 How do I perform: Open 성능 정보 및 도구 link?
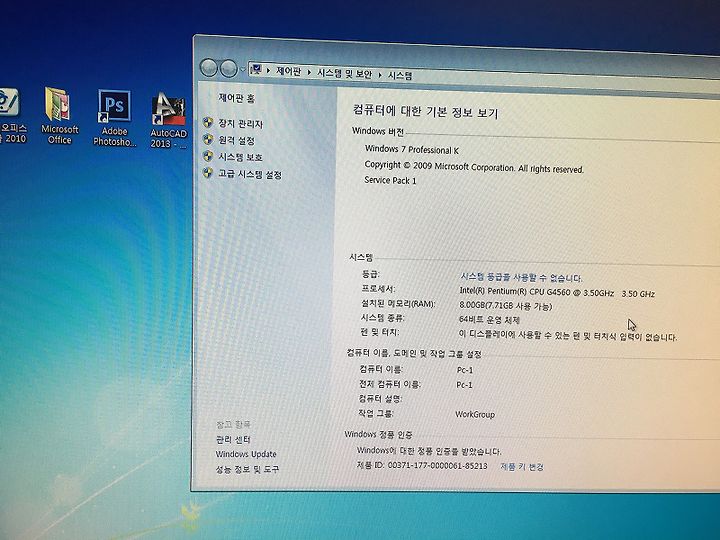tap(247, 469)
